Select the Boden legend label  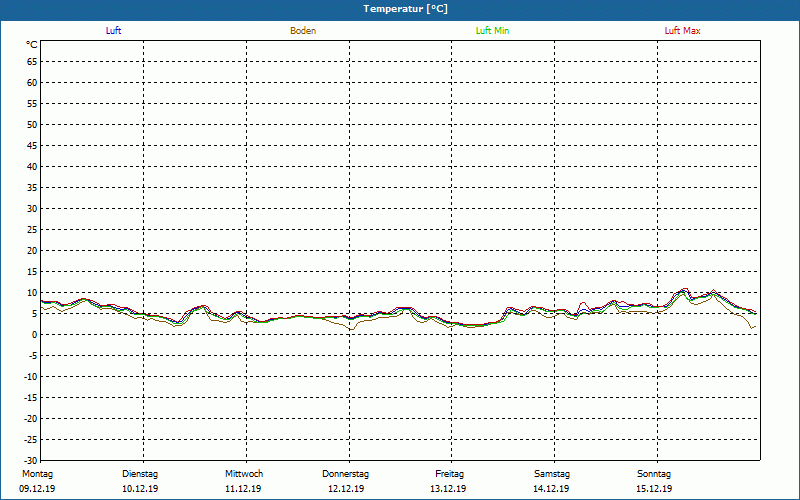[303, 31]
